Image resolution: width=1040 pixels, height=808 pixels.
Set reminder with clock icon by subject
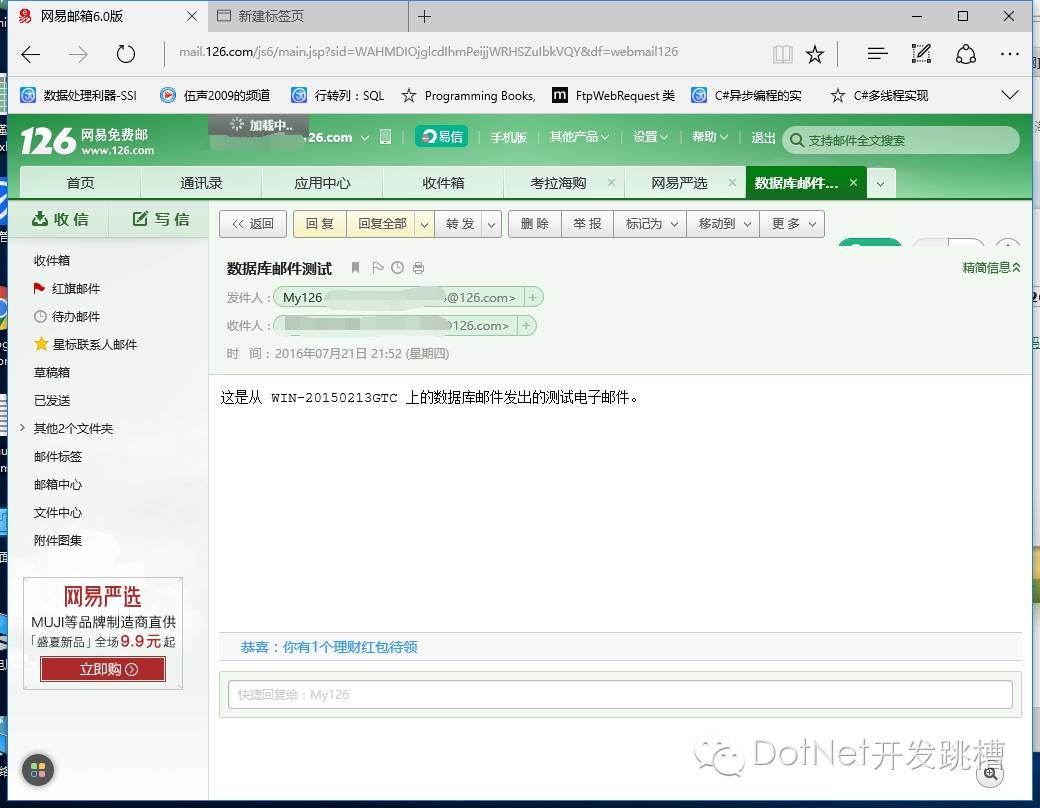click(x=397, y=267)
